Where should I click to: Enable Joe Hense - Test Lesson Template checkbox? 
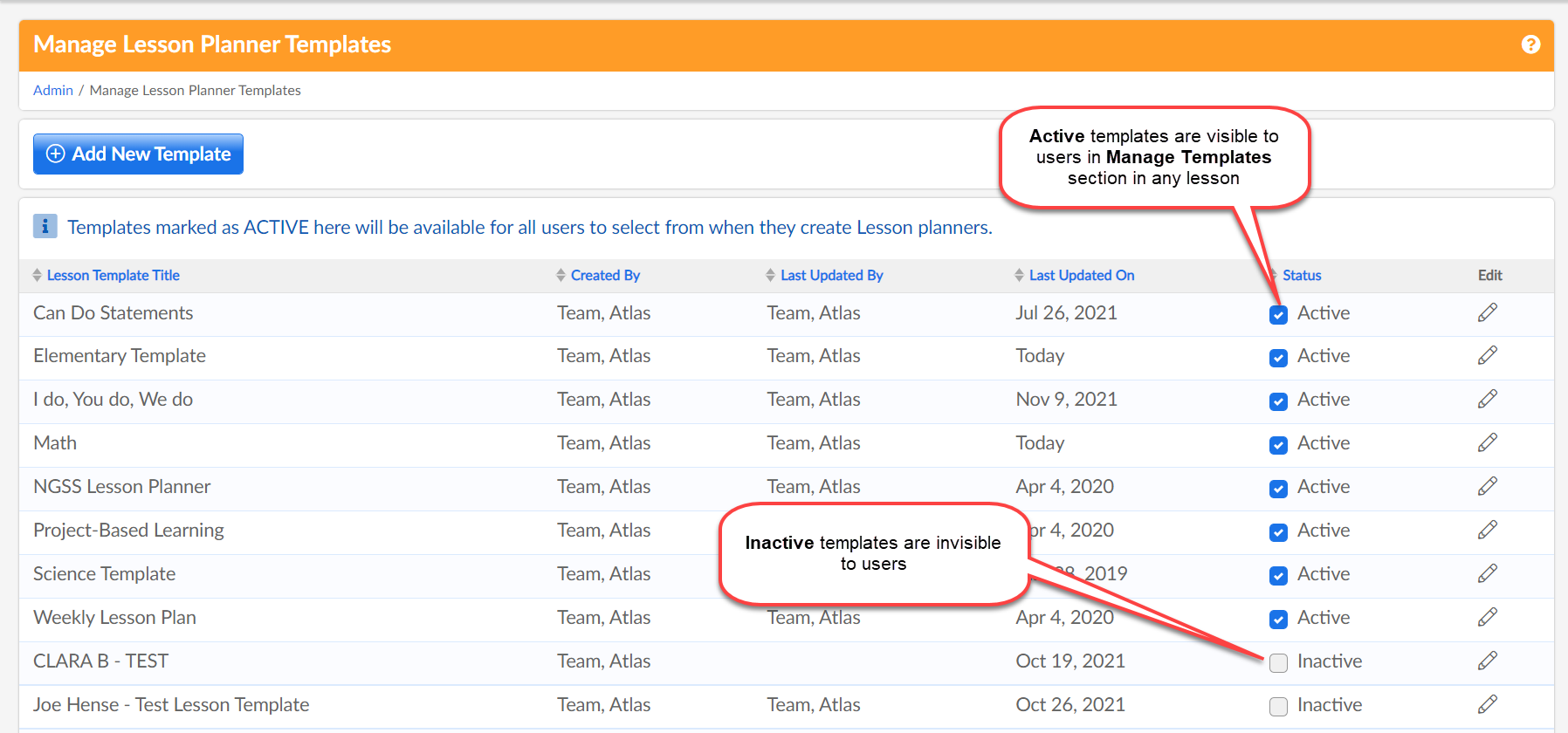pyautogui.click(x=1278, y=707)
